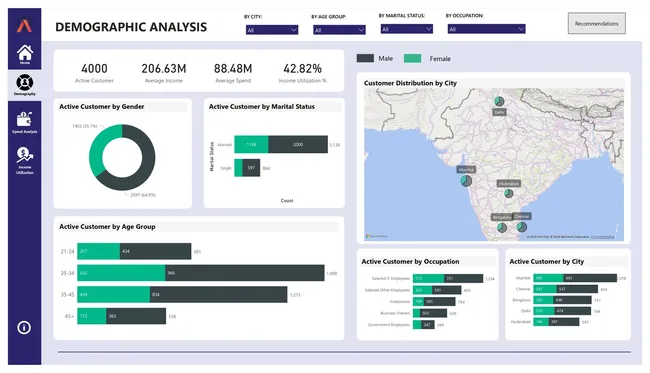Click the 4000 Active Customer value
The width and height of the screenshot is (650, 373).
[94, 68]
